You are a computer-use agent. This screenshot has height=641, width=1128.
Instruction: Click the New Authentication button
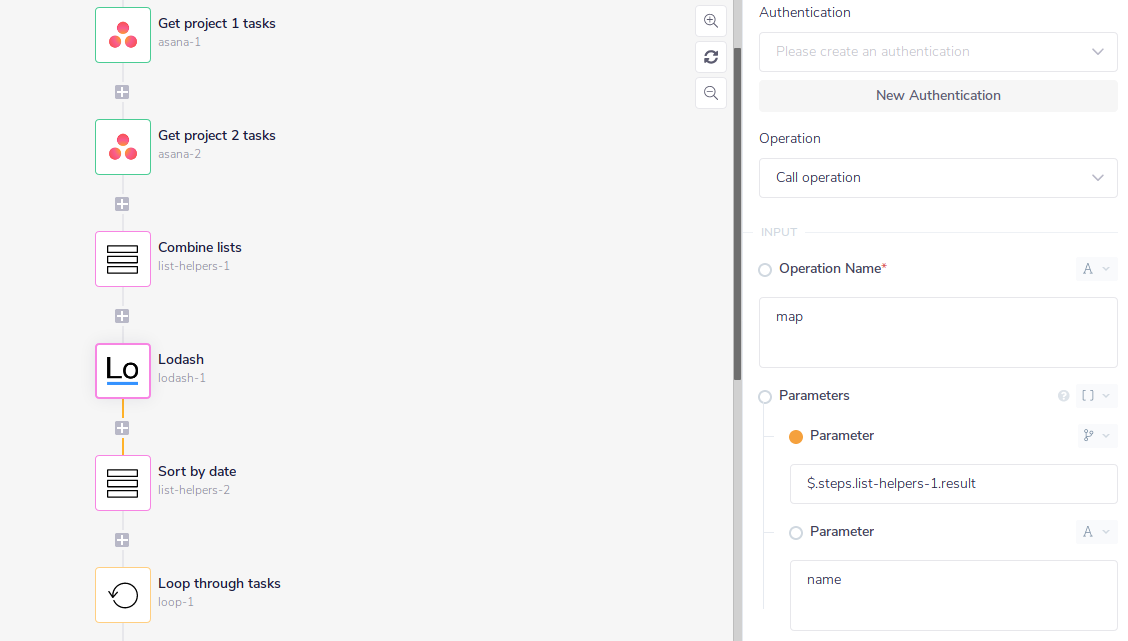point(938,95)
